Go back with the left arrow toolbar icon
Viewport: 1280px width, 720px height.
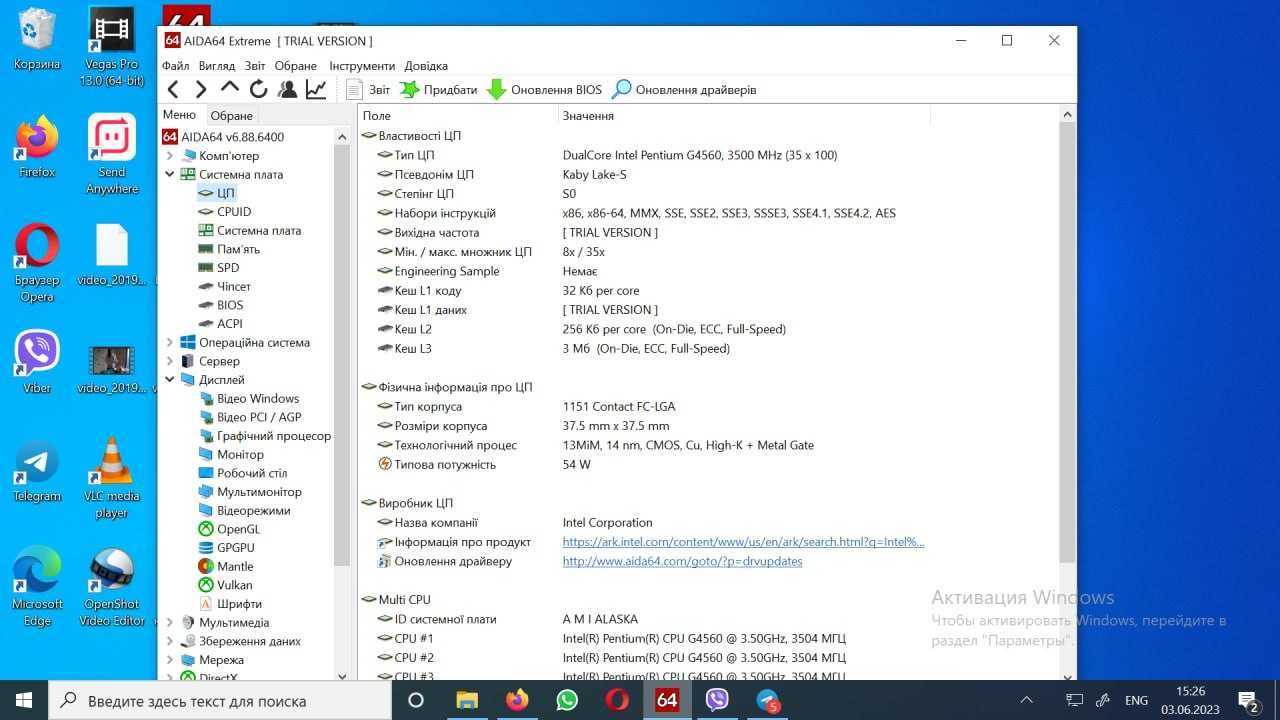pos(173,90)
